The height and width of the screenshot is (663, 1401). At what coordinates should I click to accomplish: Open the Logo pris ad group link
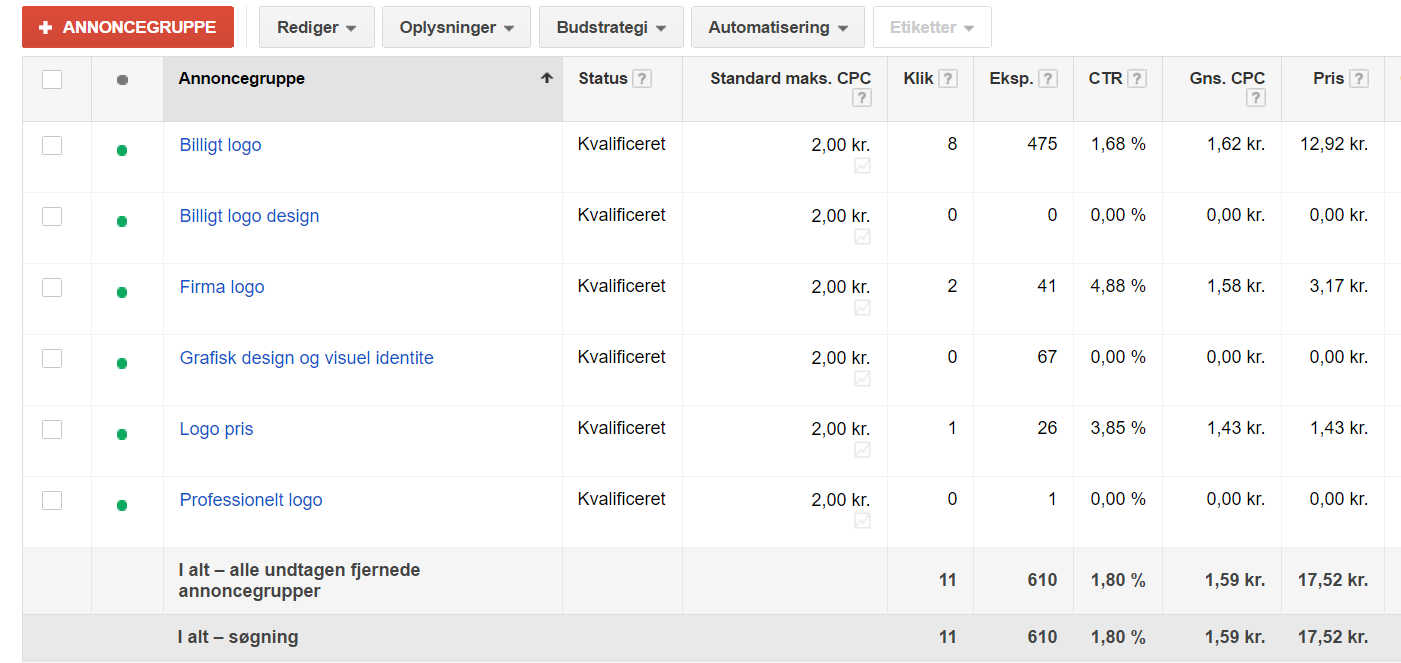point(216,429)
